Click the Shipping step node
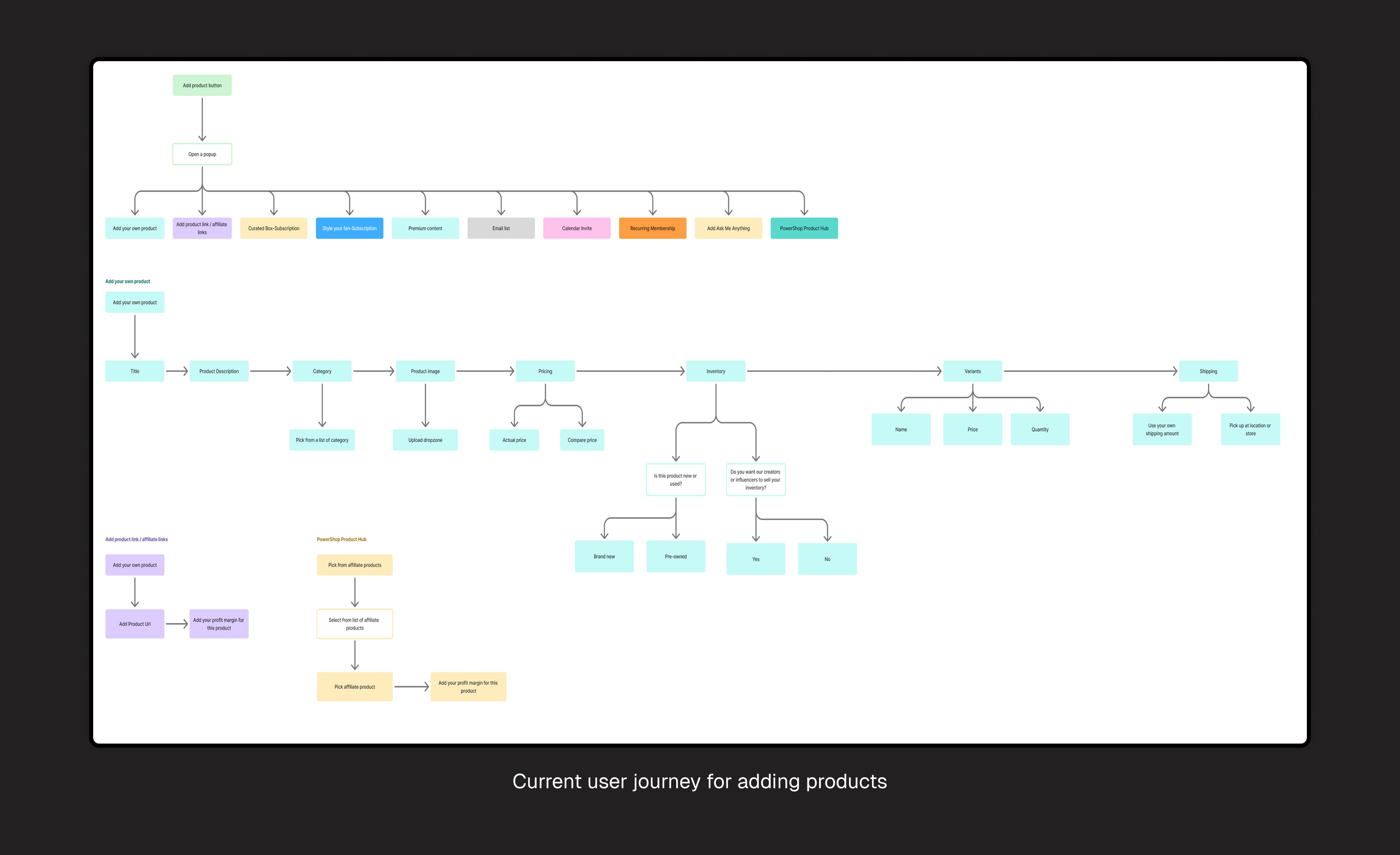 pyautogui.click(x=1208, y=371)
